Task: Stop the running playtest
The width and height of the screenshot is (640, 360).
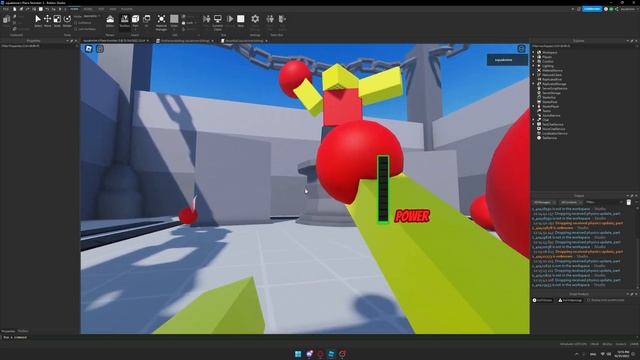Action: pos(241,21)
